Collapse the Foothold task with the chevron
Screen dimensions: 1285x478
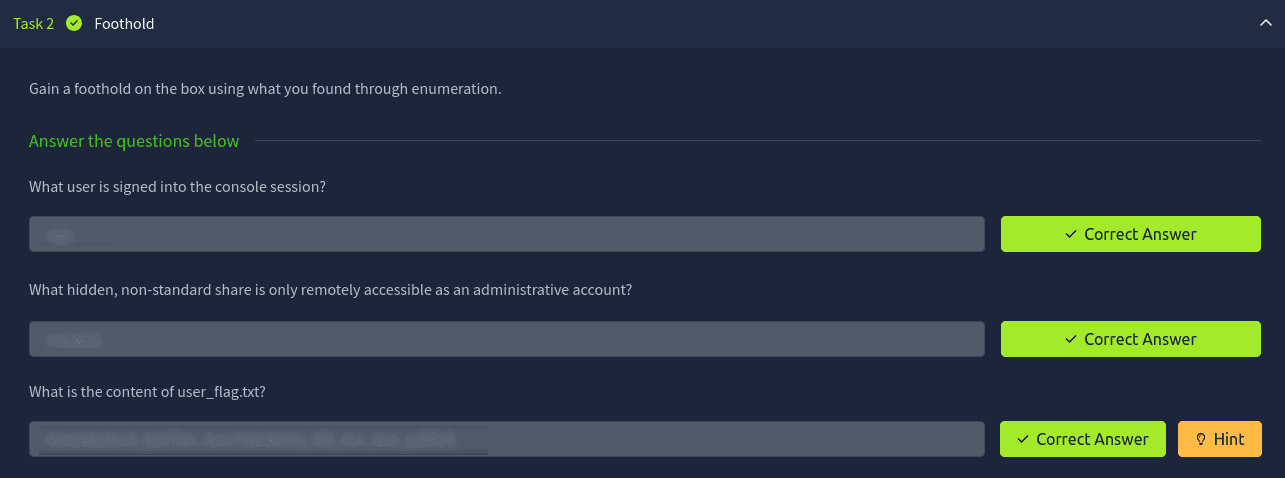pos(1265,23)
